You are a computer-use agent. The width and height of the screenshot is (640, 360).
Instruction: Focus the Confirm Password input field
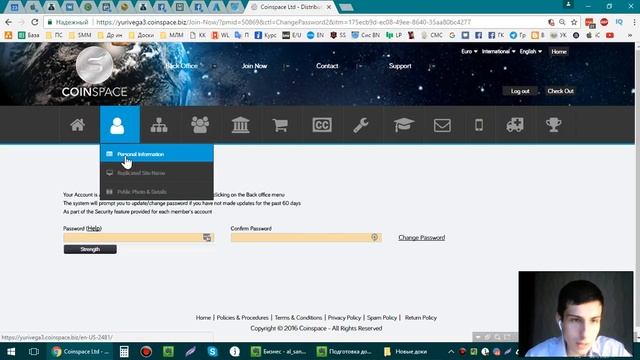pyautogui.click(x=306, y=238)
